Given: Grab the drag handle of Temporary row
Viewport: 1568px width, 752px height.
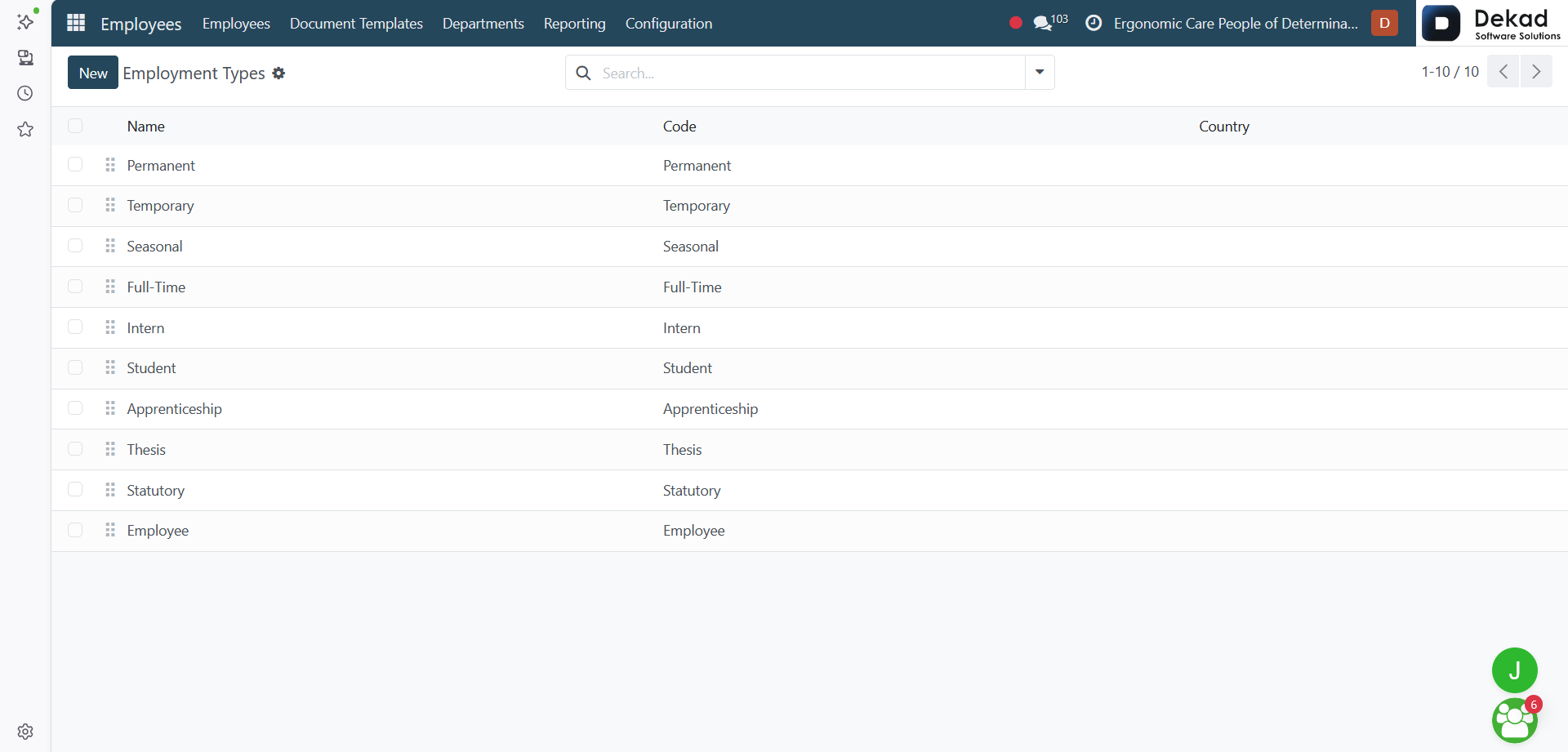Looking at the screenshot, I should point(110,205).
